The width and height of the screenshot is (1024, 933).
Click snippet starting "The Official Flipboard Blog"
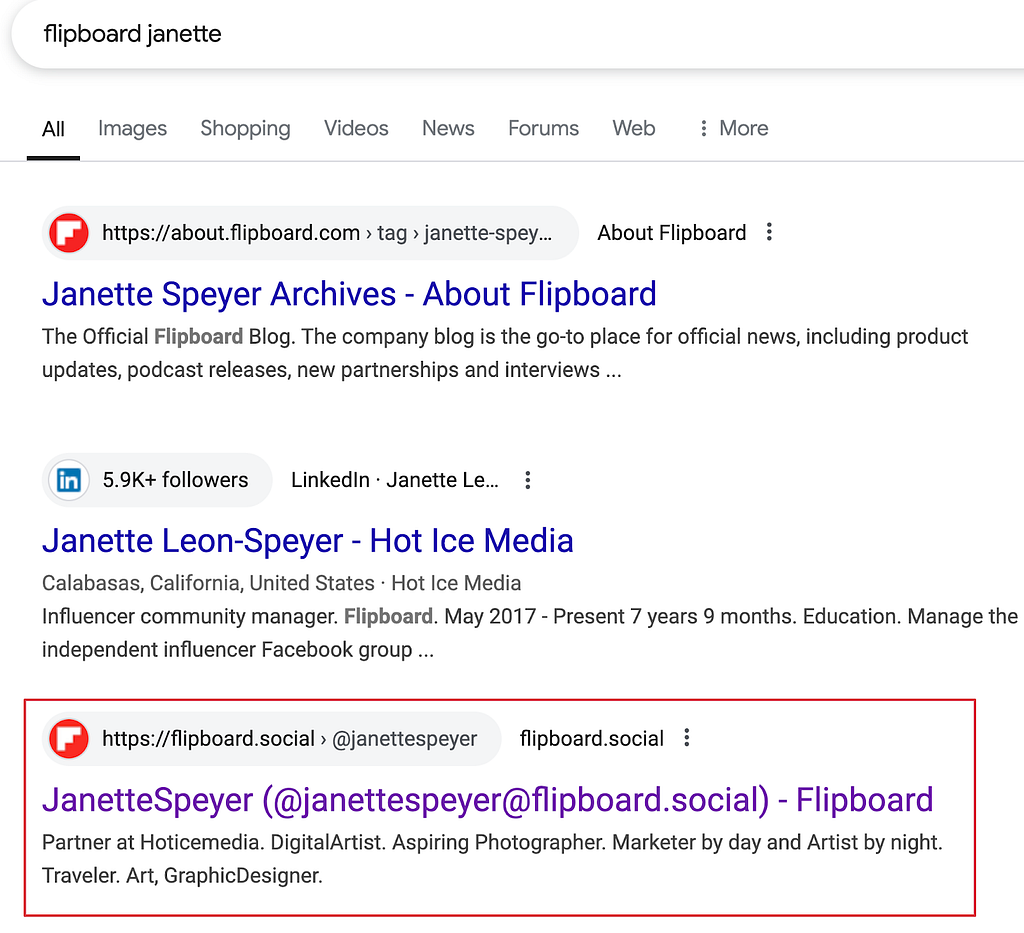tap(505, 353)
